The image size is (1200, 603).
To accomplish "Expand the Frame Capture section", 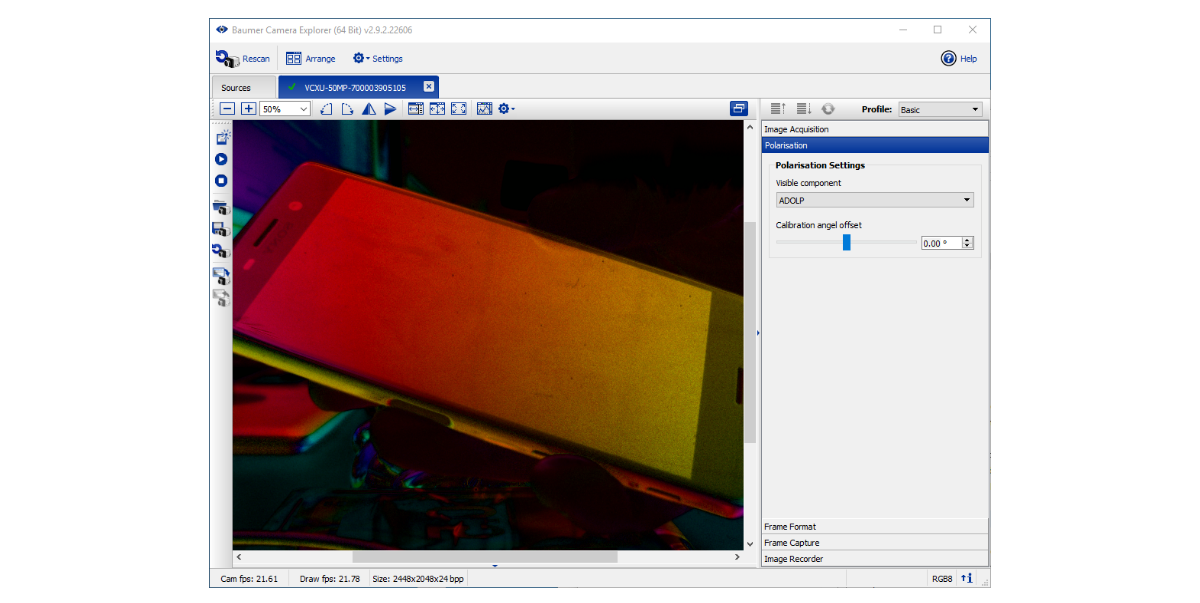I will 875,542.
